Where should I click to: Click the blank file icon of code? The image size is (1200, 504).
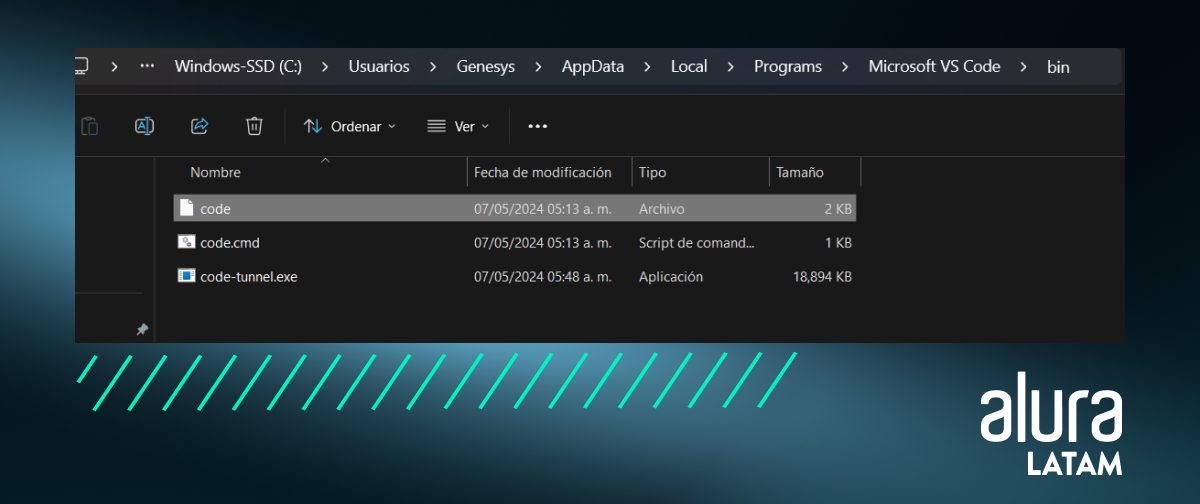tap(186, 208)
